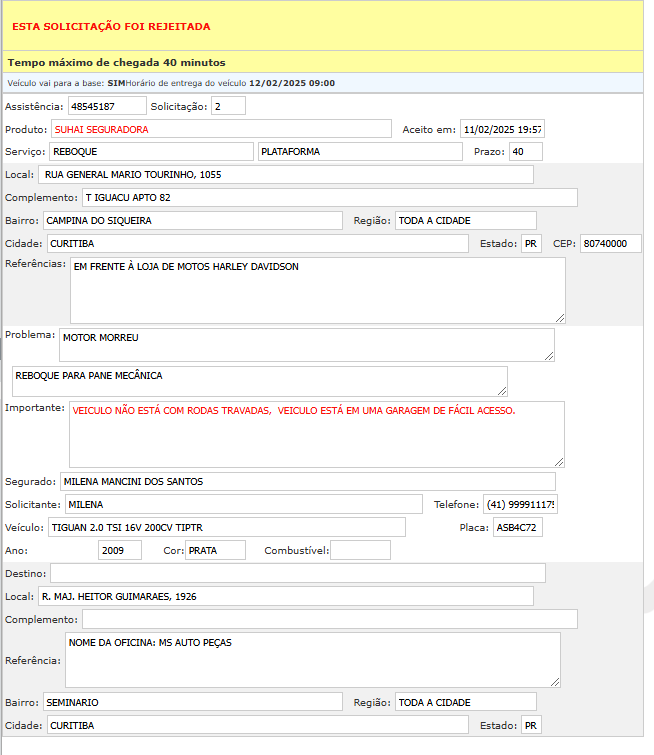Click the empty Destino field
The image size is (654, 755).
coord(297,573)
